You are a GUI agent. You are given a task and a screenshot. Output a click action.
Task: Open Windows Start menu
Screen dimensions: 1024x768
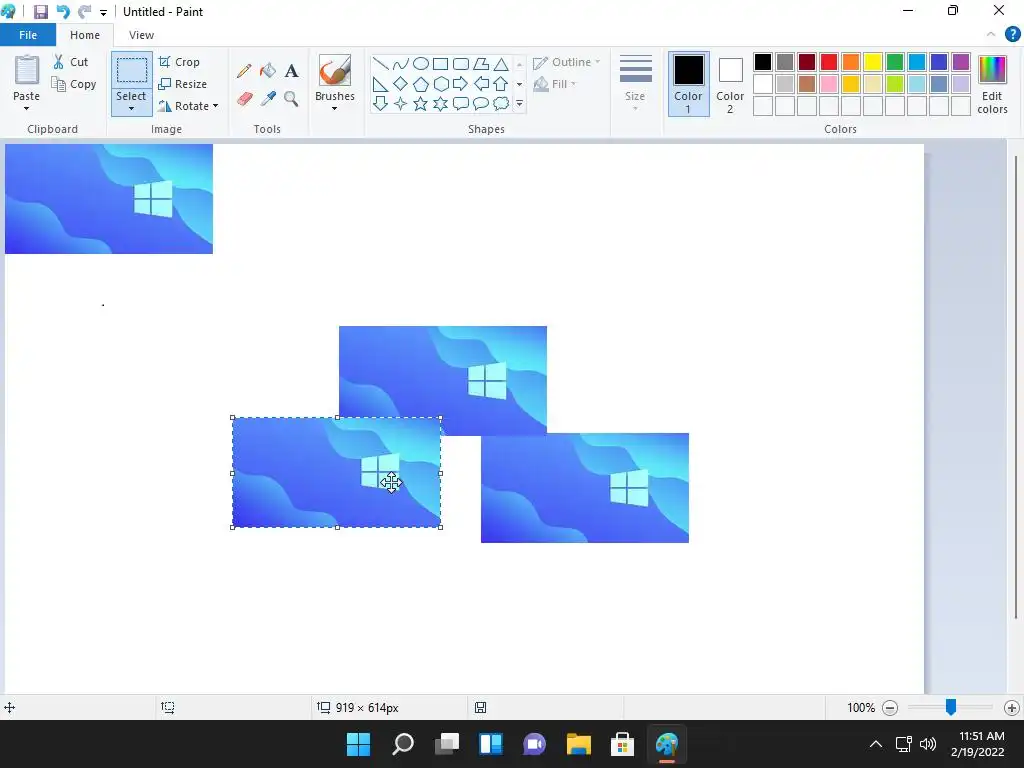click(x=358, y=744)
